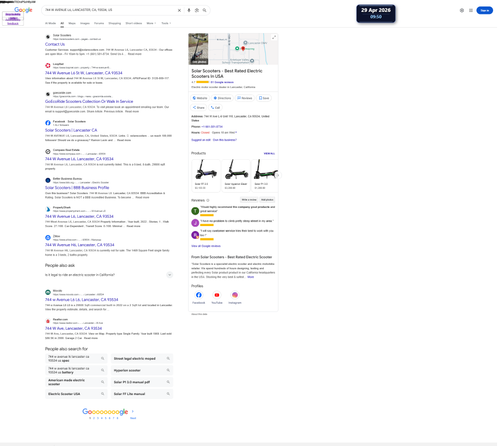Click the Google logo at top left
This screenshot has width=500, height=446.
click(x=23, y=10)
